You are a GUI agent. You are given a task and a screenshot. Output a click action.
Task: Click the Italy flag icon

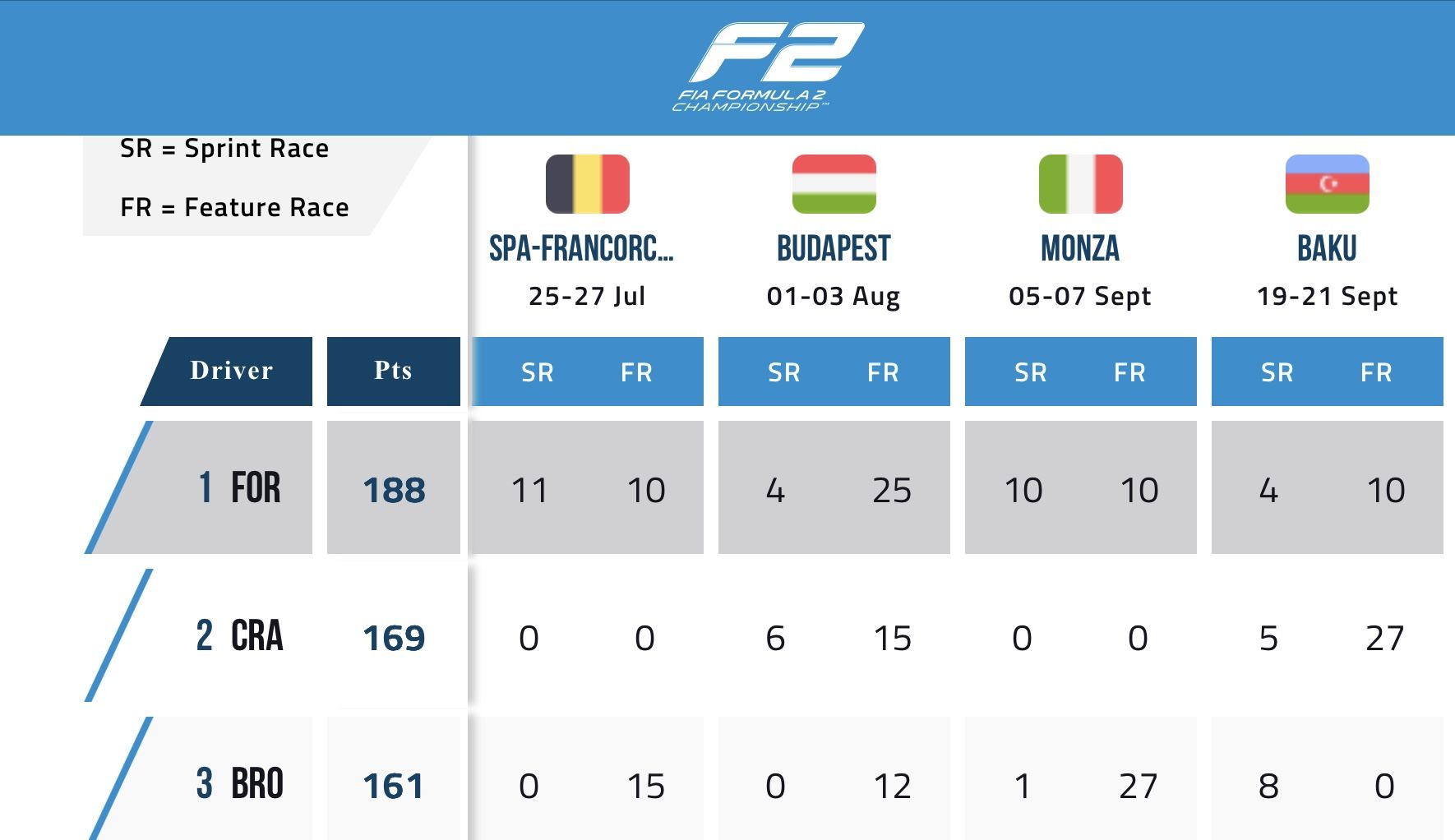pyautogui.click(x=1080, y=184)
